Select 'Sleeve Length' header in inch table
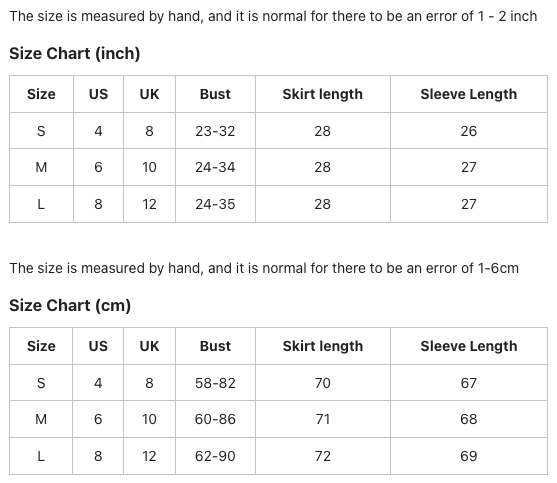 point(469,94)
